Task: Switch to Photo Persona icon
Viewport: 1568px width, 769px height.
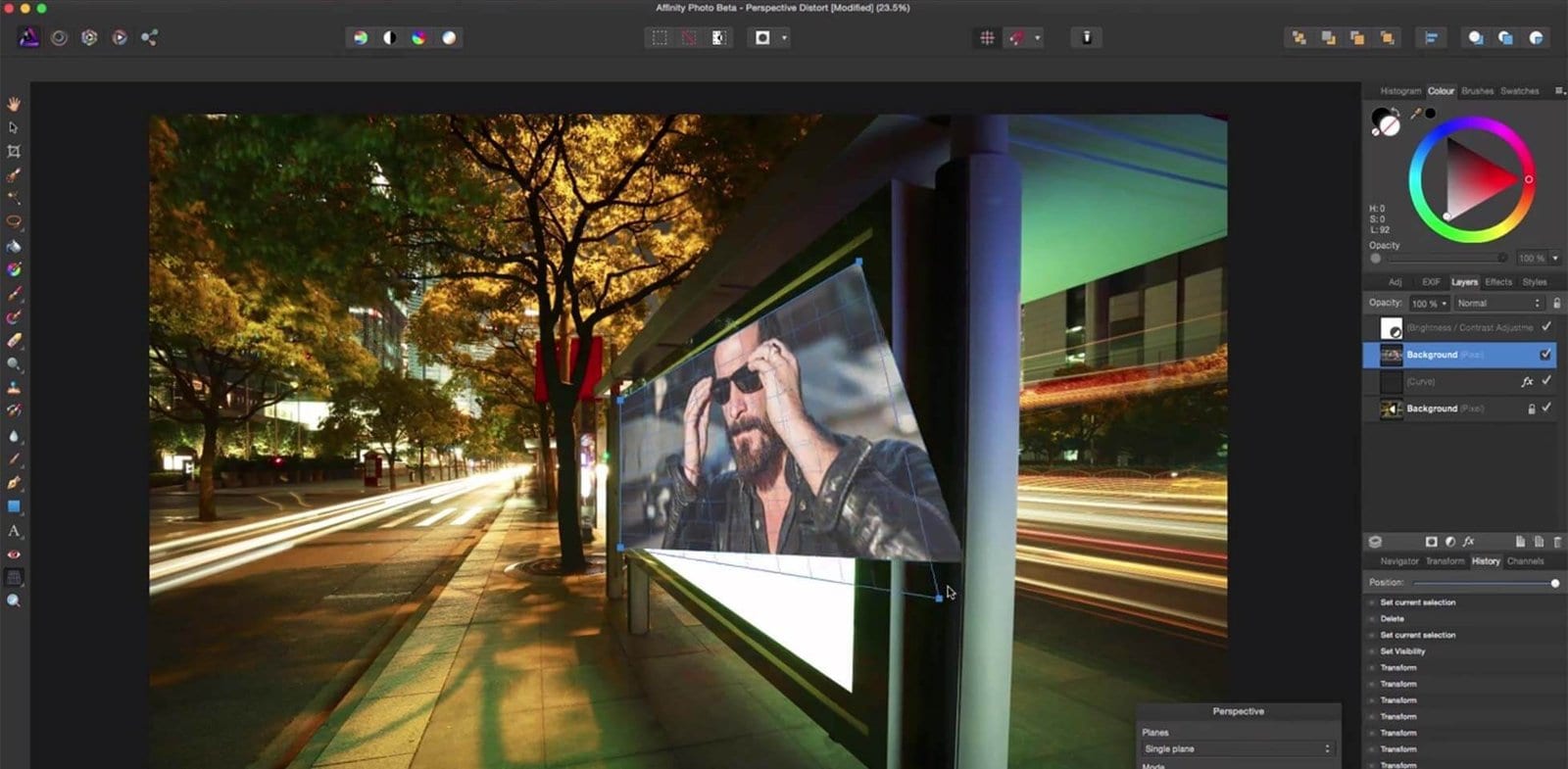Action: (x=29, y=37)
